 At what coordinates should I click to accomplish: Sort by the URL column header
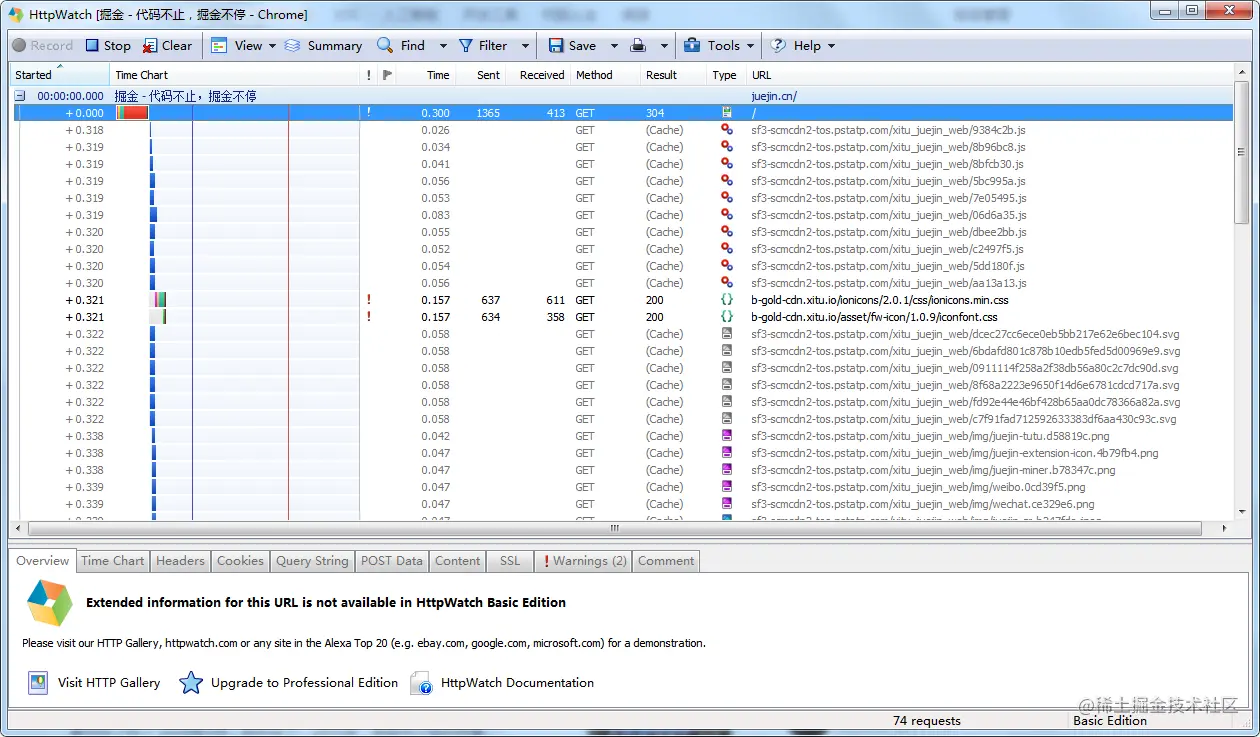(990, 75)
